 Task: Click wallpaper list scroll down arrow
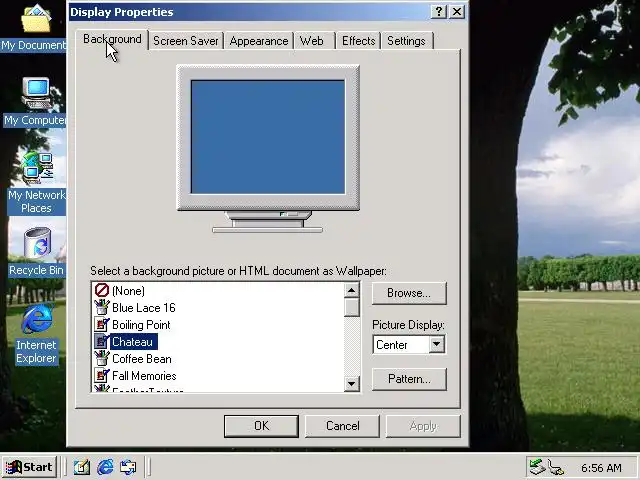click(351, 384)
